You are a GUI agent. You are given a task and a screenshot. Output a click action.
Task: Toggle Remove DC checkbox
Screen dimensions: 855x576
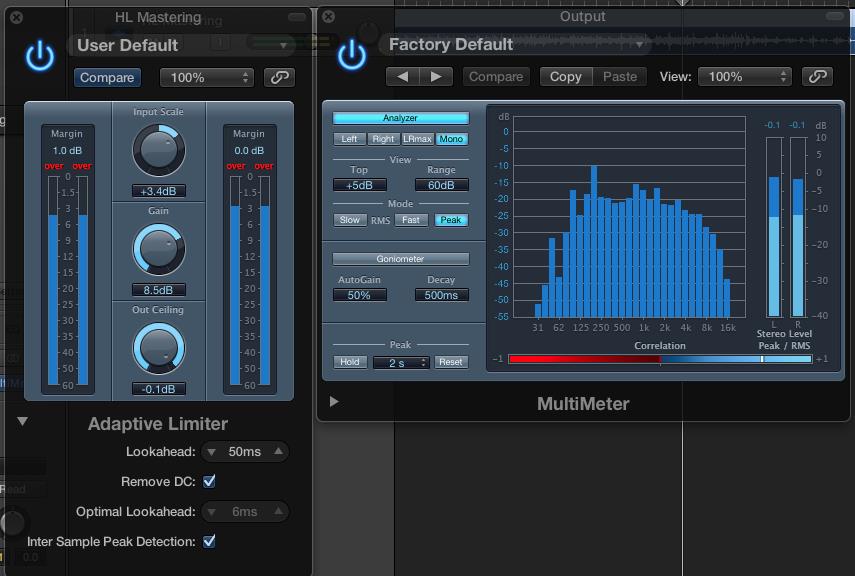[209, 481]
